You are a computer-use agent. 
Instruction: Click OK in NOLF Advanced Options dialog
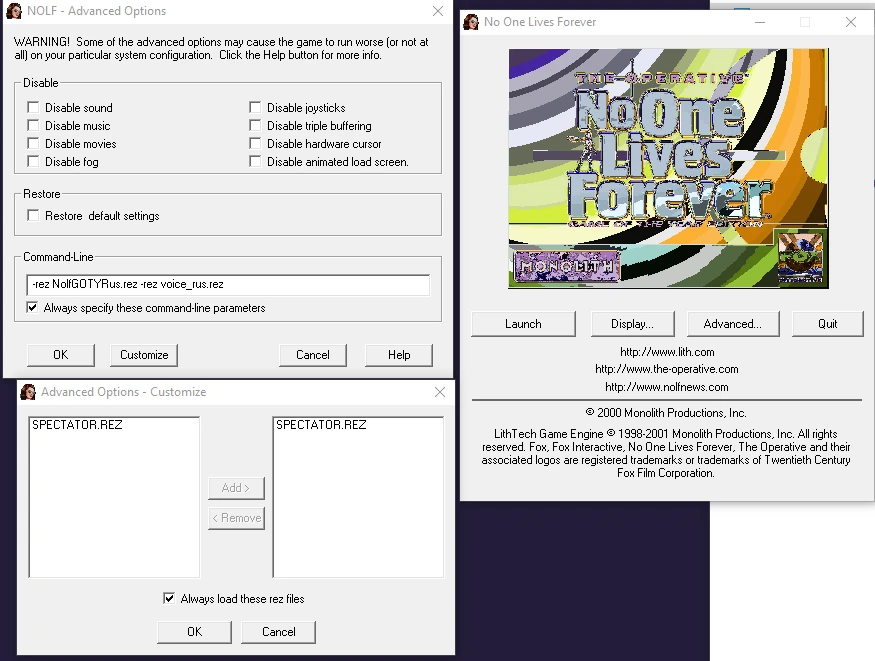61,355
